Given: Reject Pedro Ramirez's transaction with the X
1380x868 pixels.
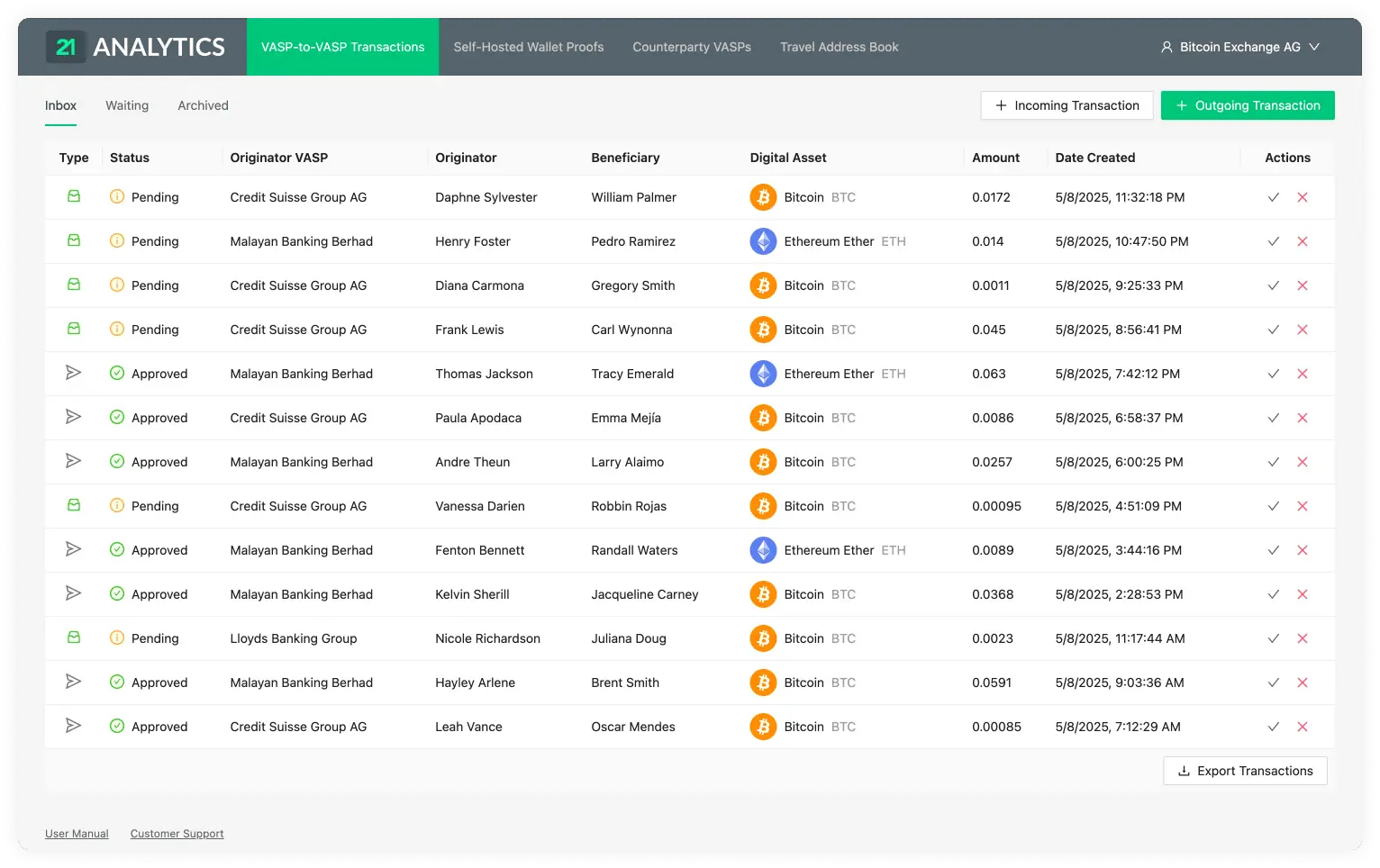Looking at the screenshot, I should click(1303, 241).
